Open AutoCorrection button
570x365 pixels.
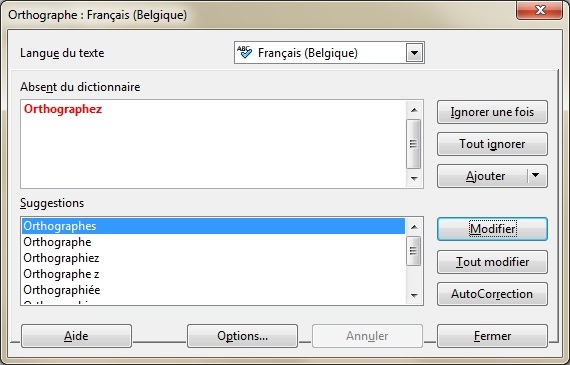click(492, 294)
